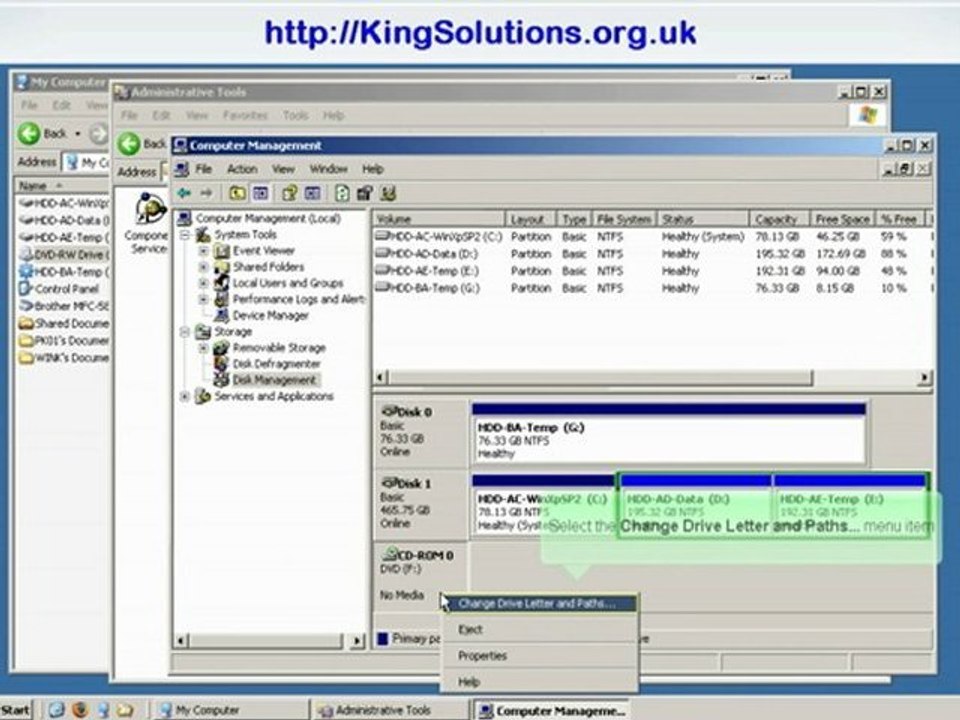This screenshot has height=720, width=960.
Task: Switch to My Computer taskbar button
Action: tap(231, 710)
